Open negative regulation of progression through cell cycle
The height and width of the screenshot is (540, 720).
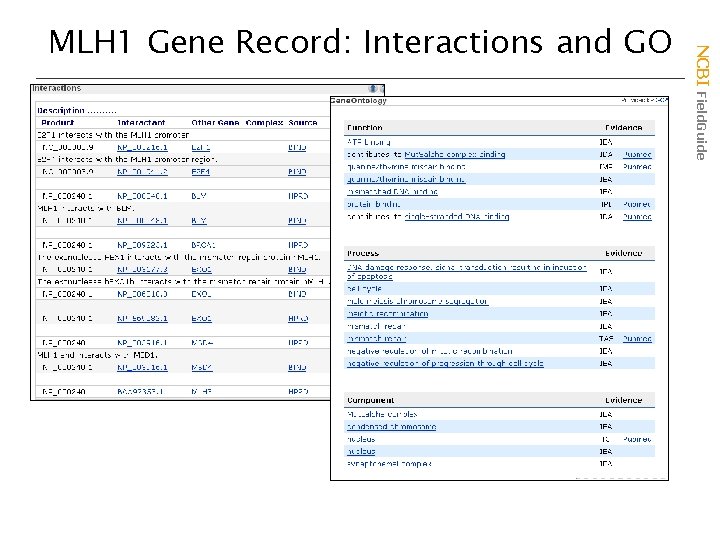(x=445, y=363)
